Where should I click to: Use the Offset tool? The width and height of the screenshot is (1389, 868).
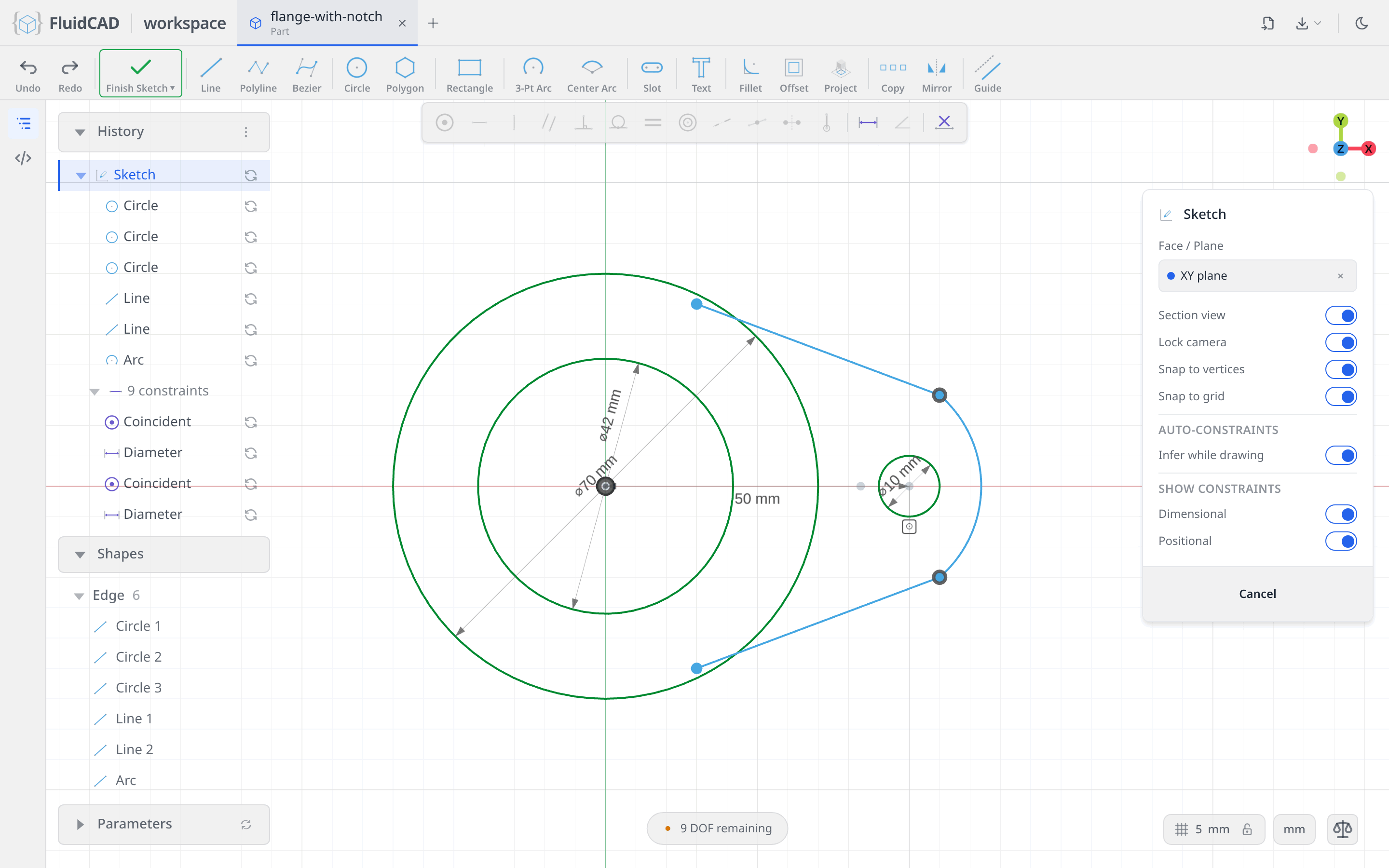[794, 75]
